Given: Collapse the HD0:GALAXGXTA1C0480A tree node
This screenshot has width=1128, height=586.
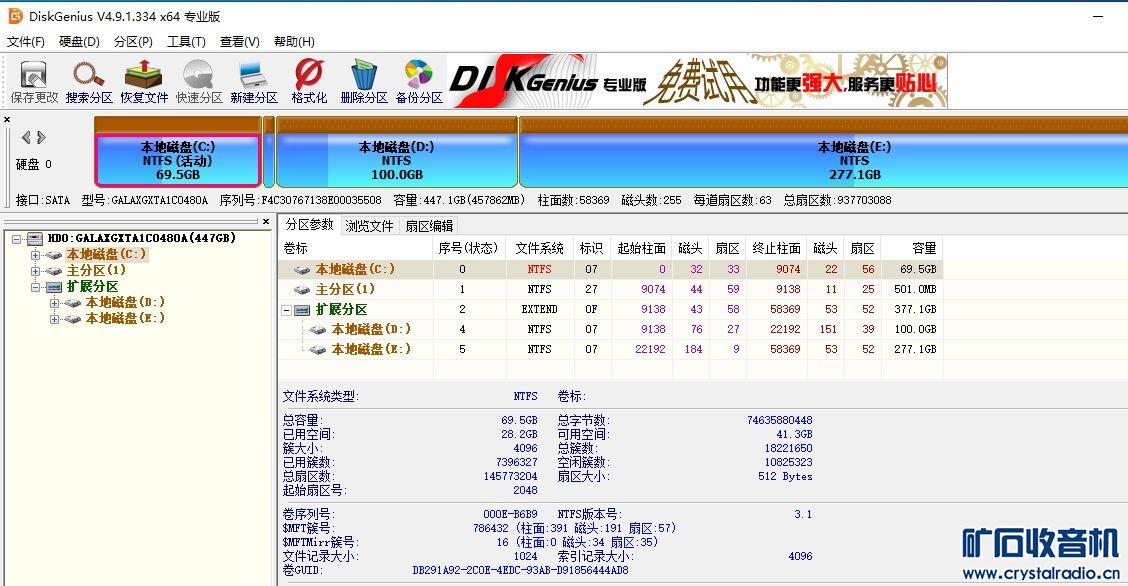Looking at the screenshot, I should (17, 239).
